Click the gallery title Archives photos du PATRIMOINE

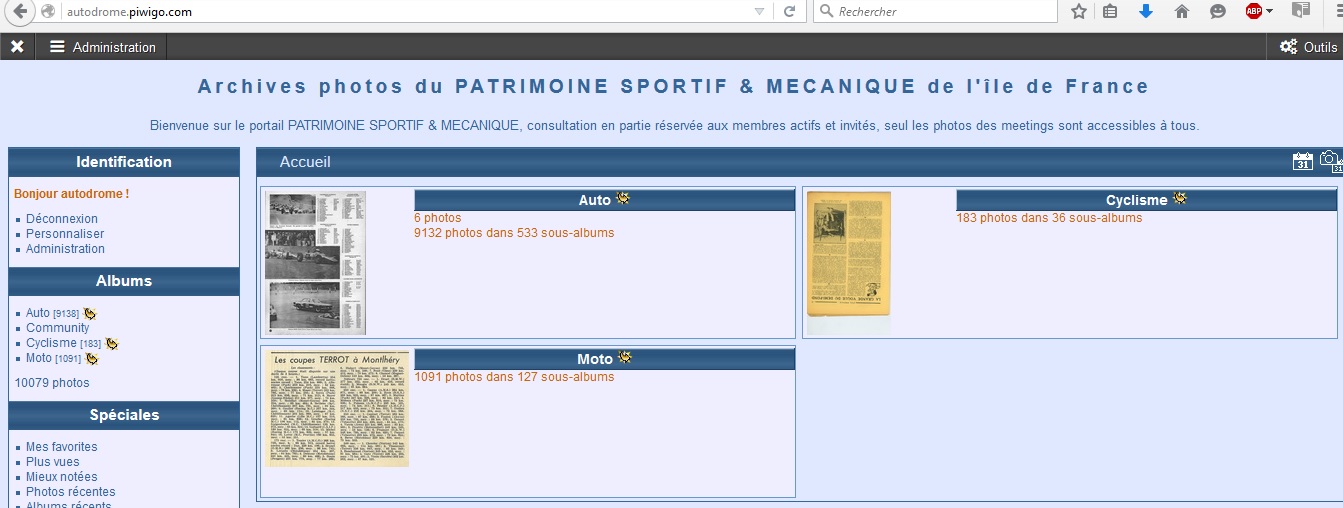[x=673, y=86]
